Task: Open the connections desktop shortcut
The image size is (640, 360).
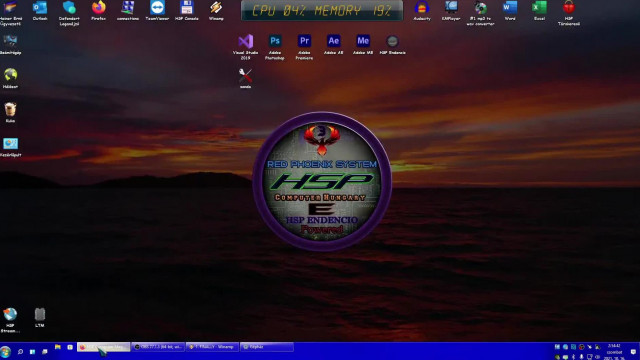Action: coord(128,11)
